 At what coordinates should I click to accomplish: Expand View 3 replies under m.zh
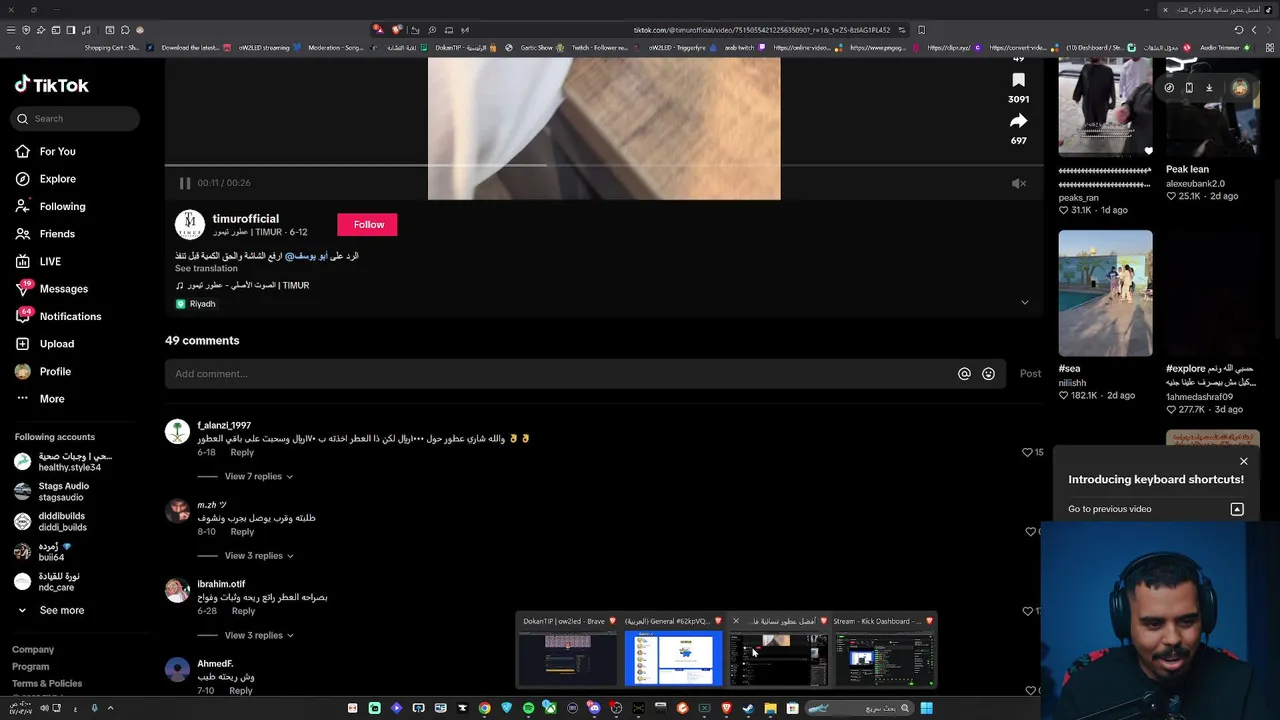click(258, 555)
